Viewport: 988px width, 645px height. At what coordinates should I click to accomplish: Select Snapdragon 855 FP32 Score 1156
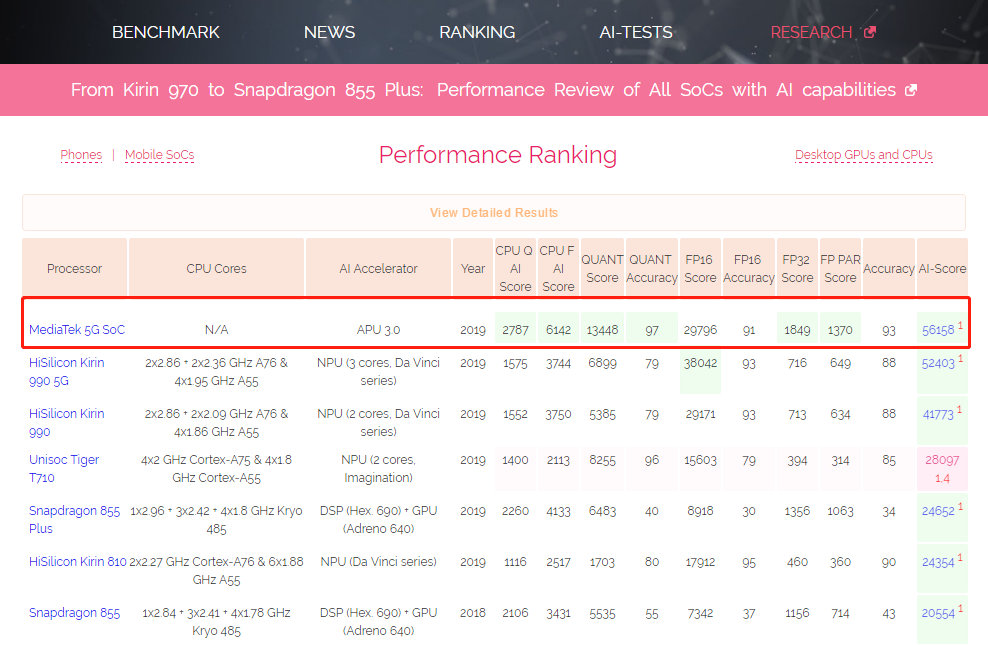797,613
